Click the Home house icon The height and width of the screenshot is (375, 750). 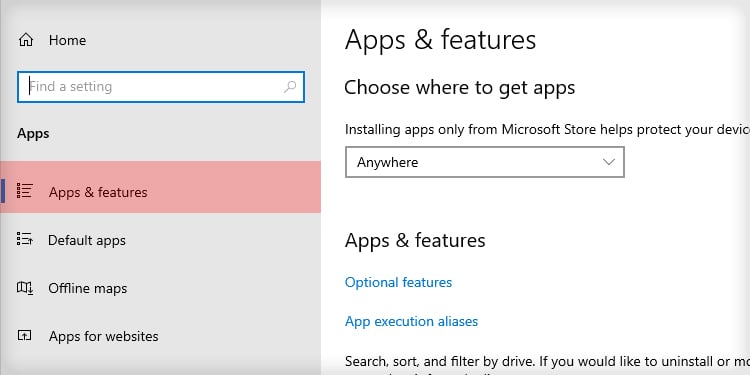(25, 40)
